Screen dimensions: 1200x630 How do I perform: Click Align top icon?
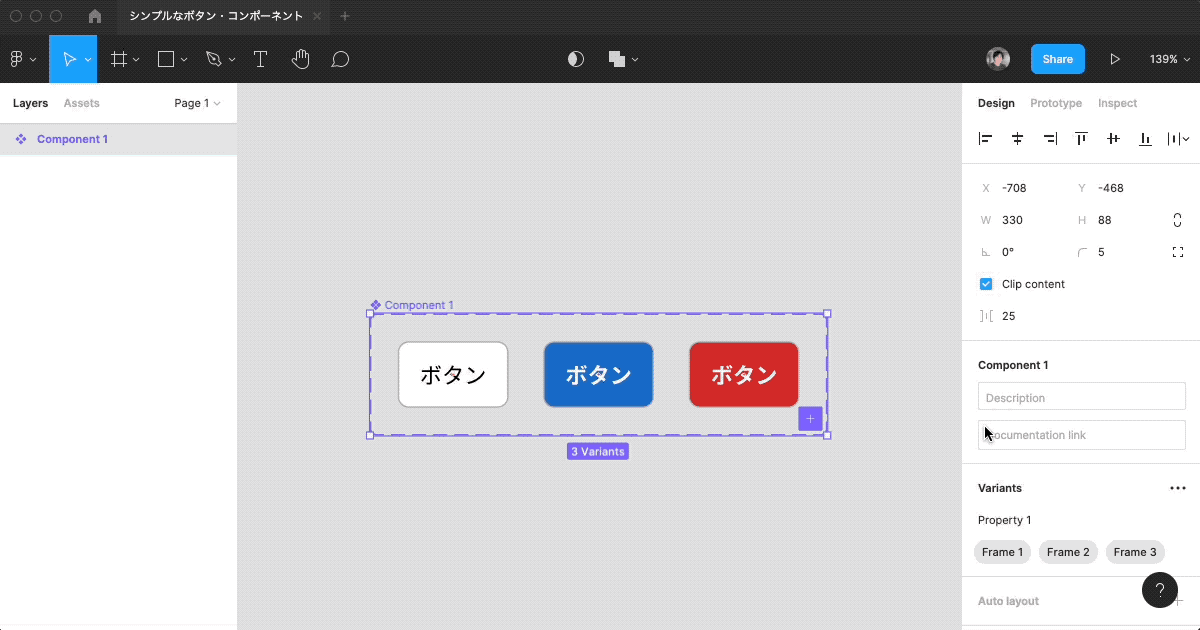coord(1081,139)
